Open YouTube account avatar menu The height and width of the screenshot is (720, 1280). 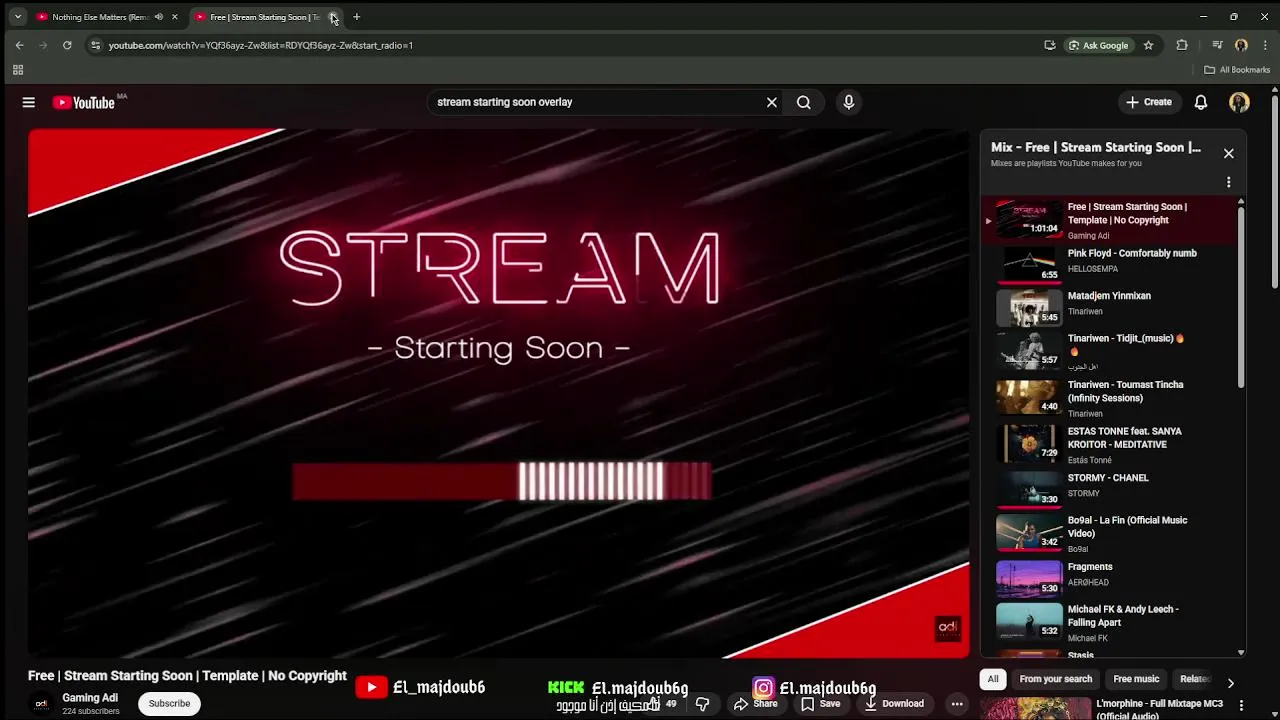pyautogui.click(x=1239, y=102)
